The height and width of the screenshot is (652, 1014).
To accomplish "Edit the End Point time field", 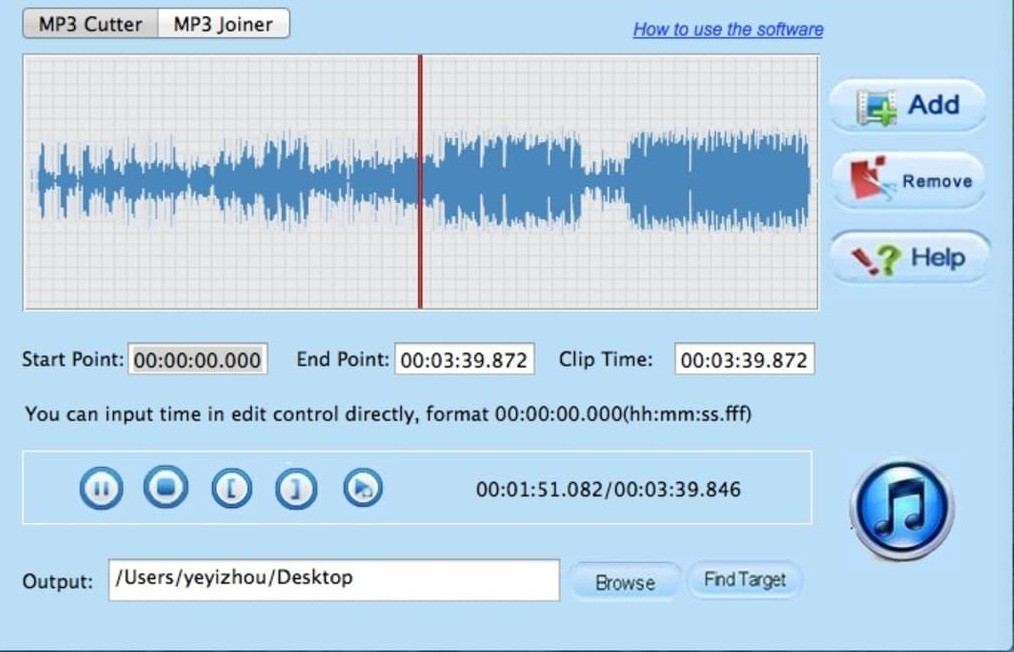I will (x=465, y=358).
